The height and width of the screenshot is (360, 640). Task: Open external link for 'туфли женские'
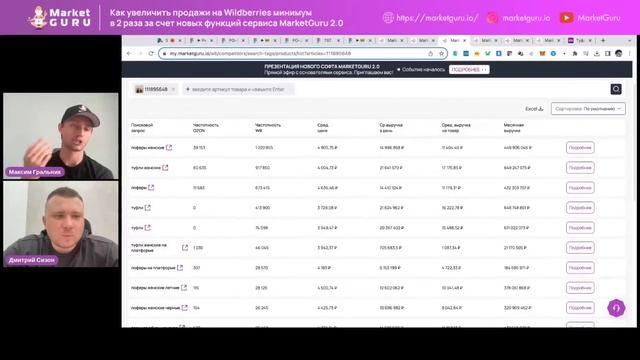coord(165,167)
